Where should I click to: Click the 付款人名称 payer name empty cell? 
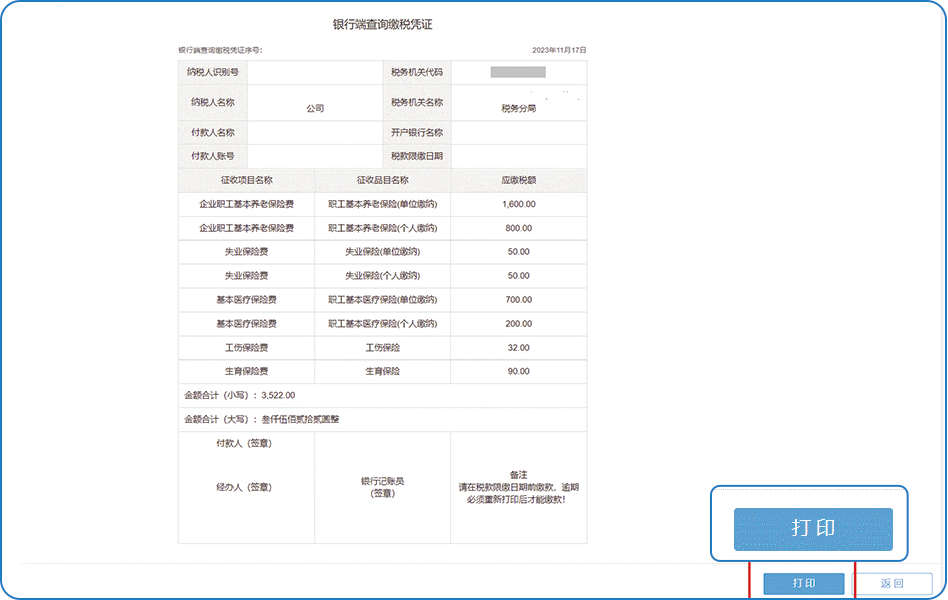315,132
